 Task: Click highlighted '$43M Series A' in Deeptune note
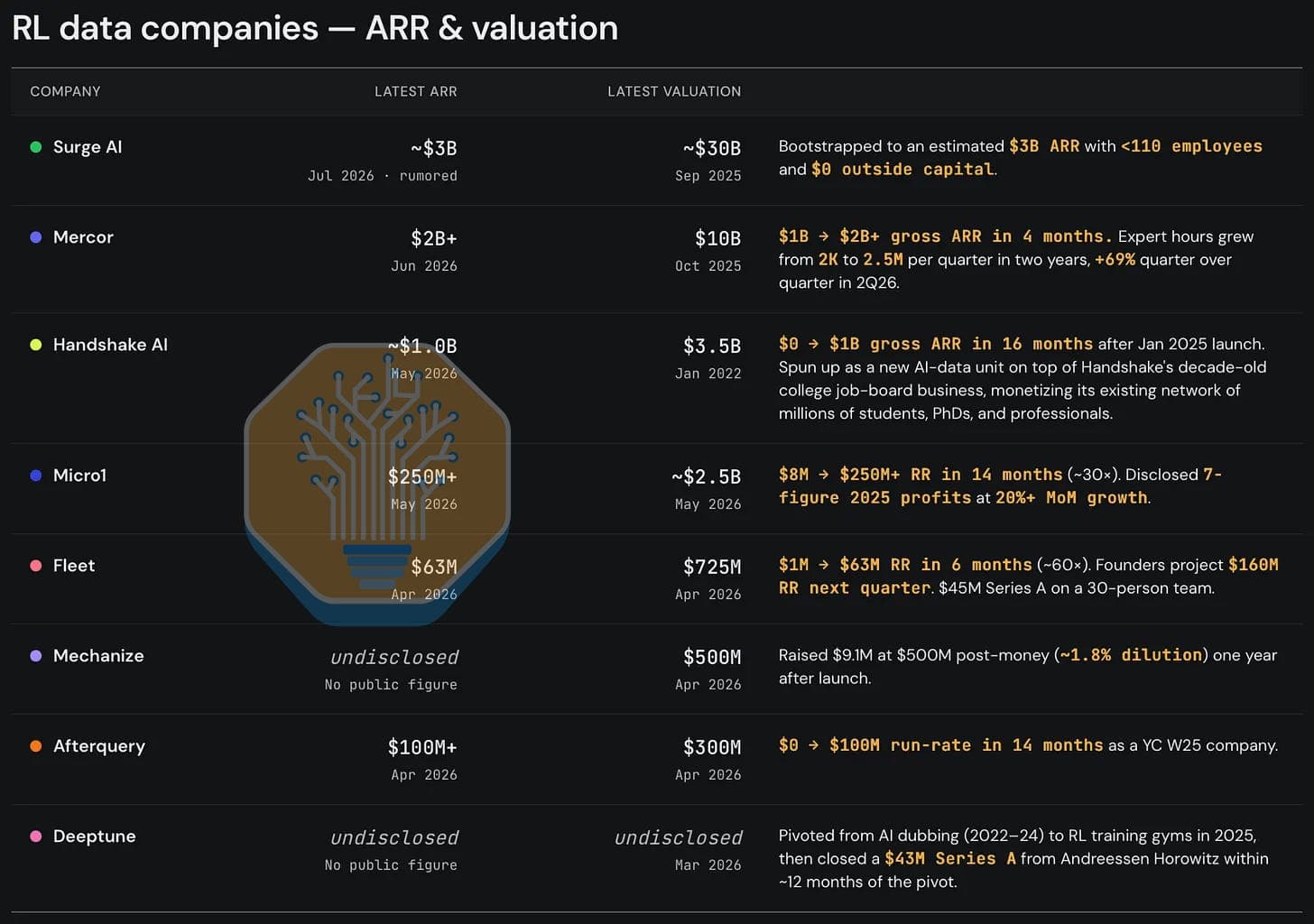[950, 859]
